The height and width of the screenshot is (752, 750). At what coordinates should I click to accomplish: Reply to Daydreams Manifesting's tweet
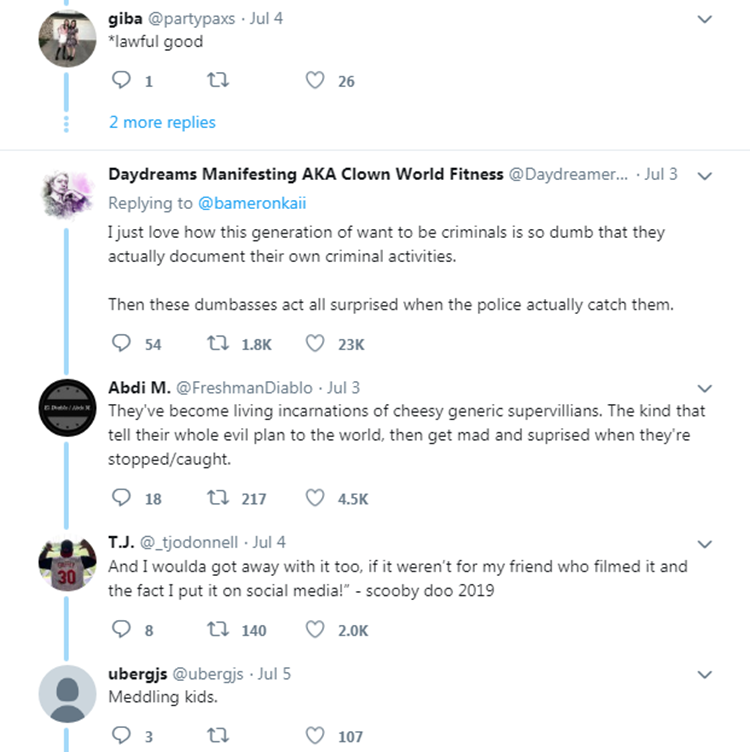point(122,343)
